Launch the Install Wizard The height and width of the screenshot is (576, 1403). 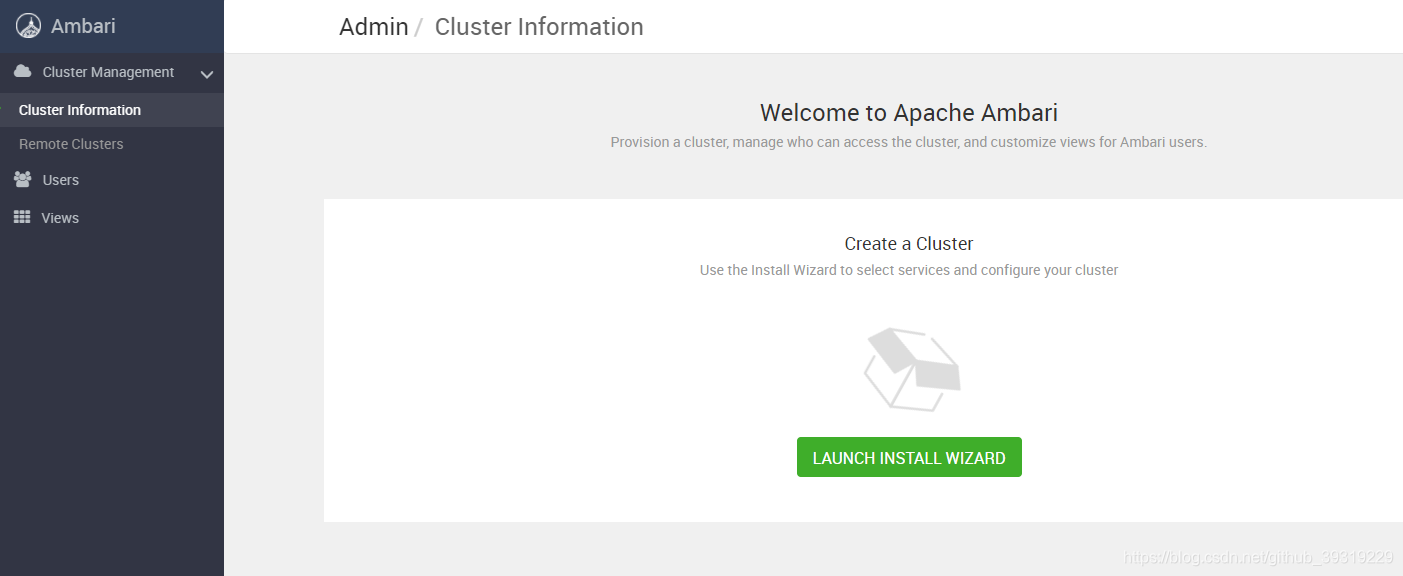(909, 457)
